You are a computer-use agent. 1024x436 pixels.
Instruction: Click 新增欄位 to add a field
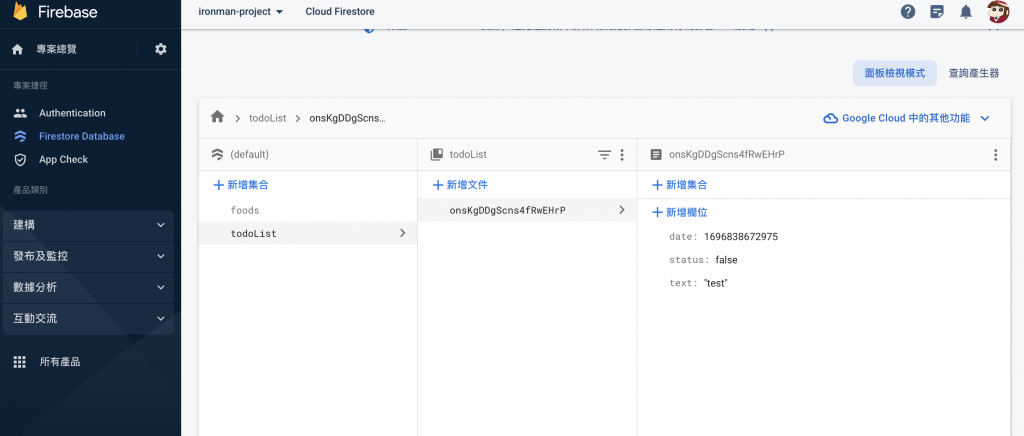pyautogui.click(x=679, y=212)
